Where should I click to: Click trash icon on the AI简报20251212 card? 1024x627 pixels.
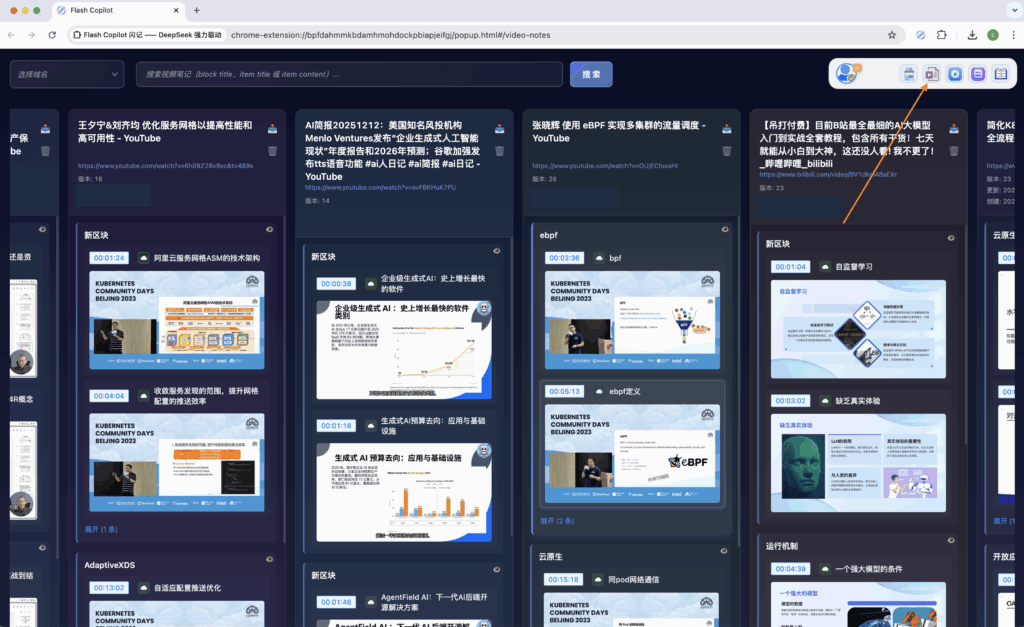coord(499,151)
